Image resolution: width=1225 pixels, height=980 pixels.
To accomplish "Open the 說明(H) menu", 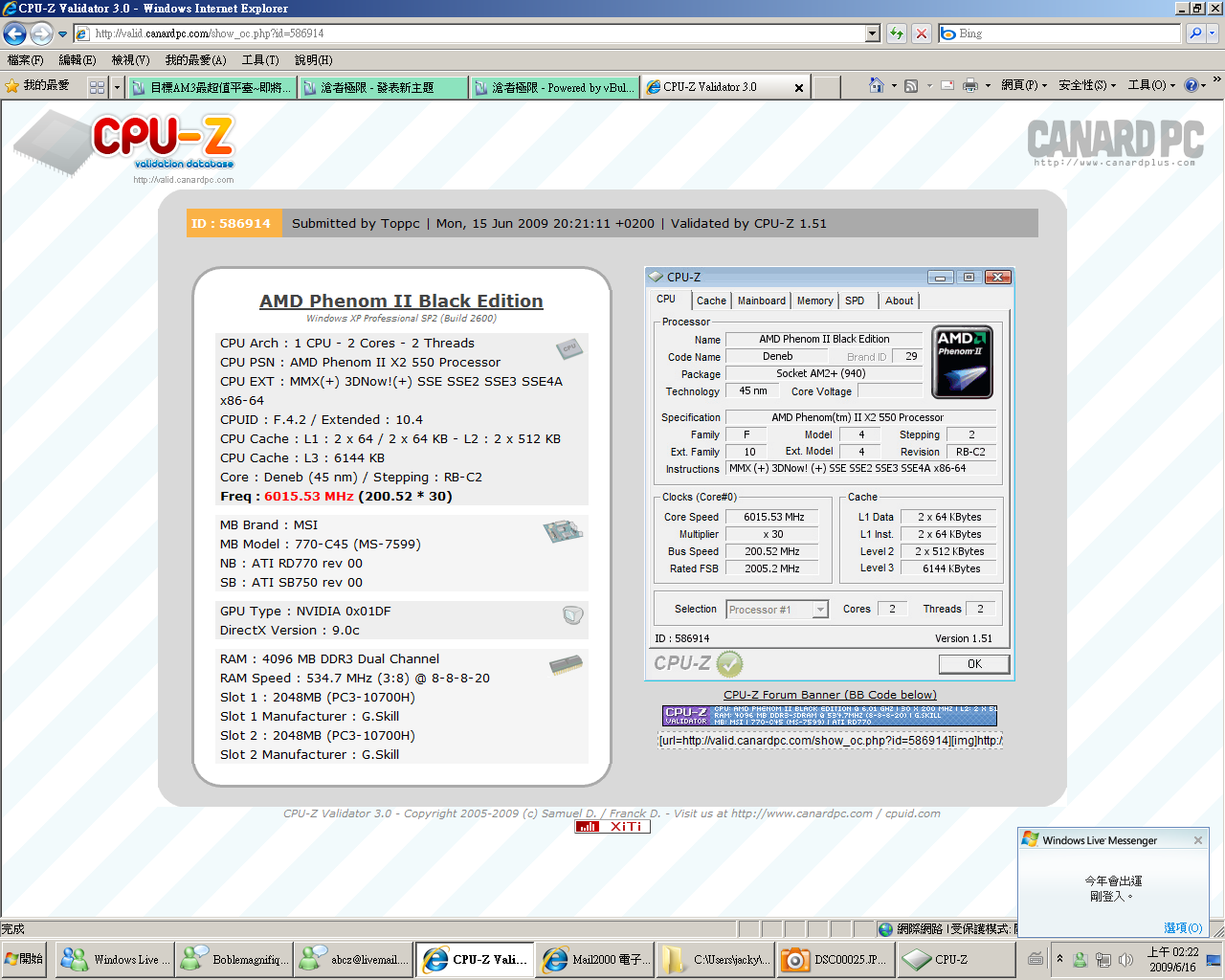I will point(313,60).
